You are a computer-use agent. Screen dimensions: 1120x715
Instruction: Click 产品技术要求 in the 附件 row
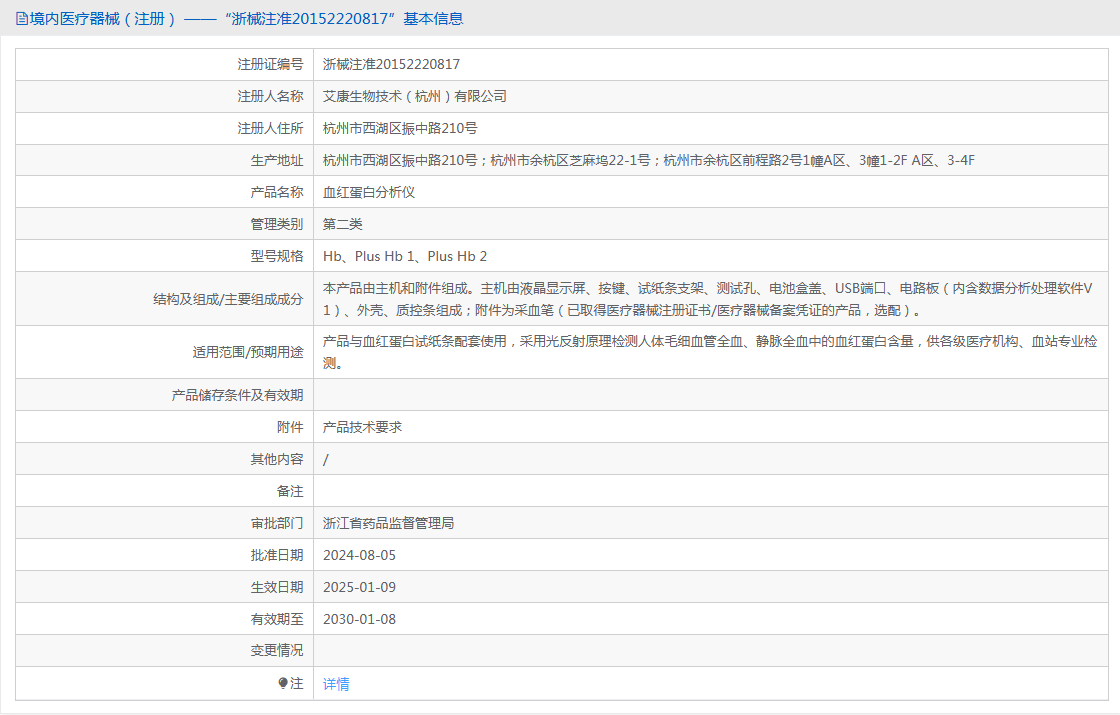tap(362, 427)
